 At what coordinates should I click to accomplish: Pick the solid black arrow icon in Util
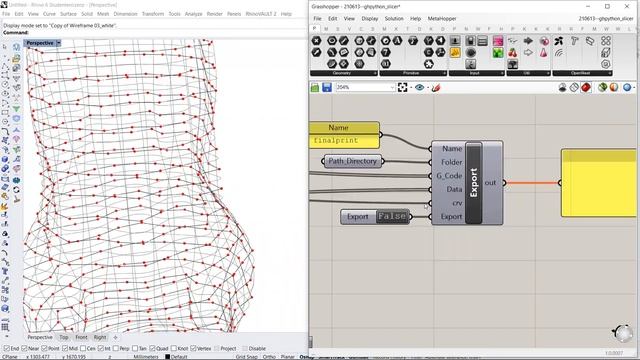528,41
